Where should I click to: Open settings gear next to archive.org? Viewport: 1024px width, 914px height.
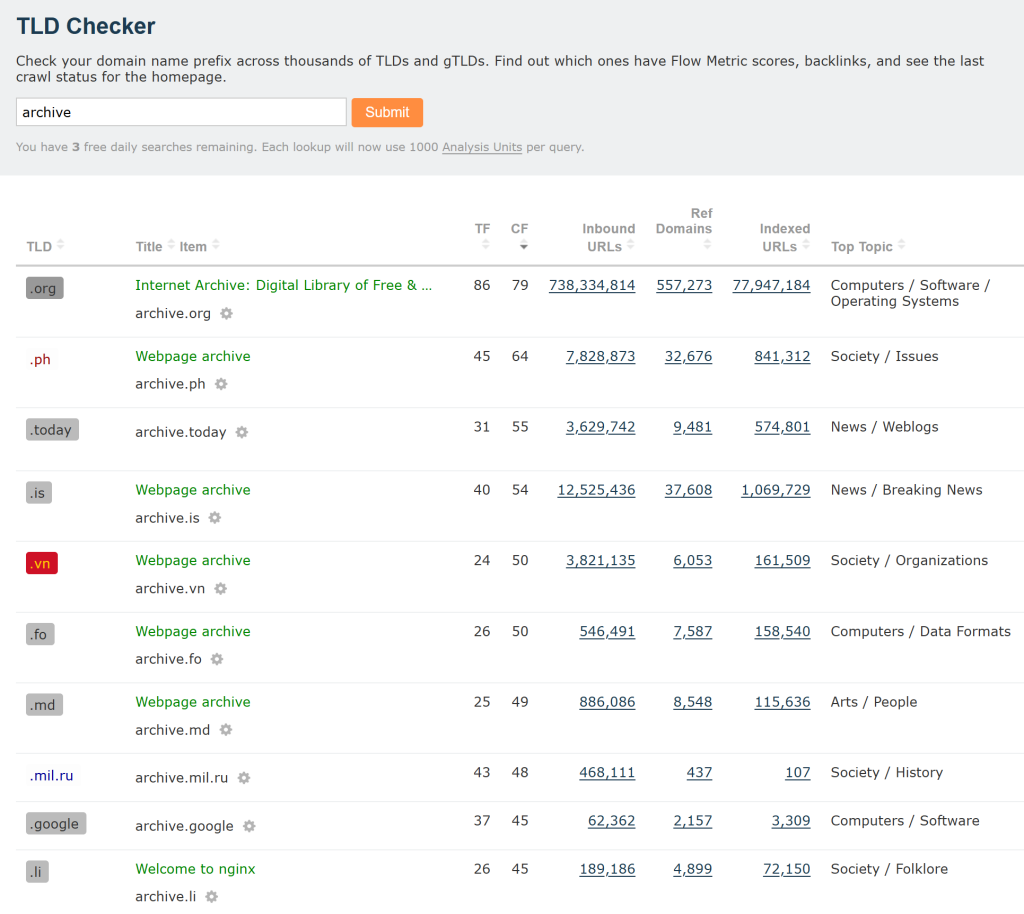click(x=227, y=313)
